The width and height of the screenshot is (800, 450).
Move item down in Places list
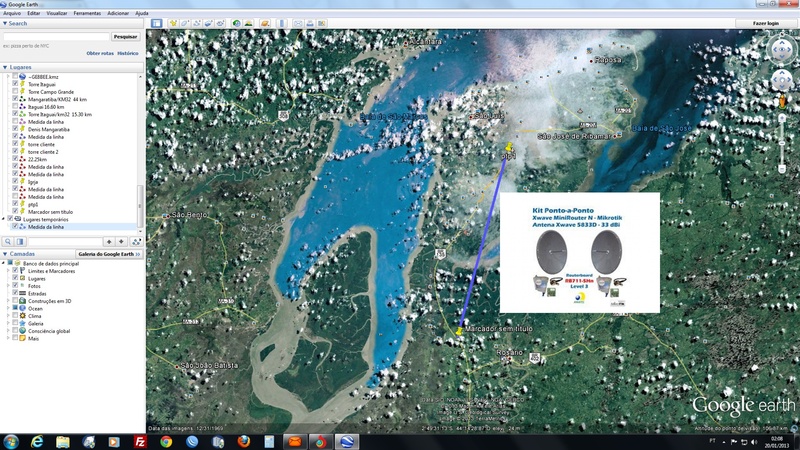pos(121,242)
